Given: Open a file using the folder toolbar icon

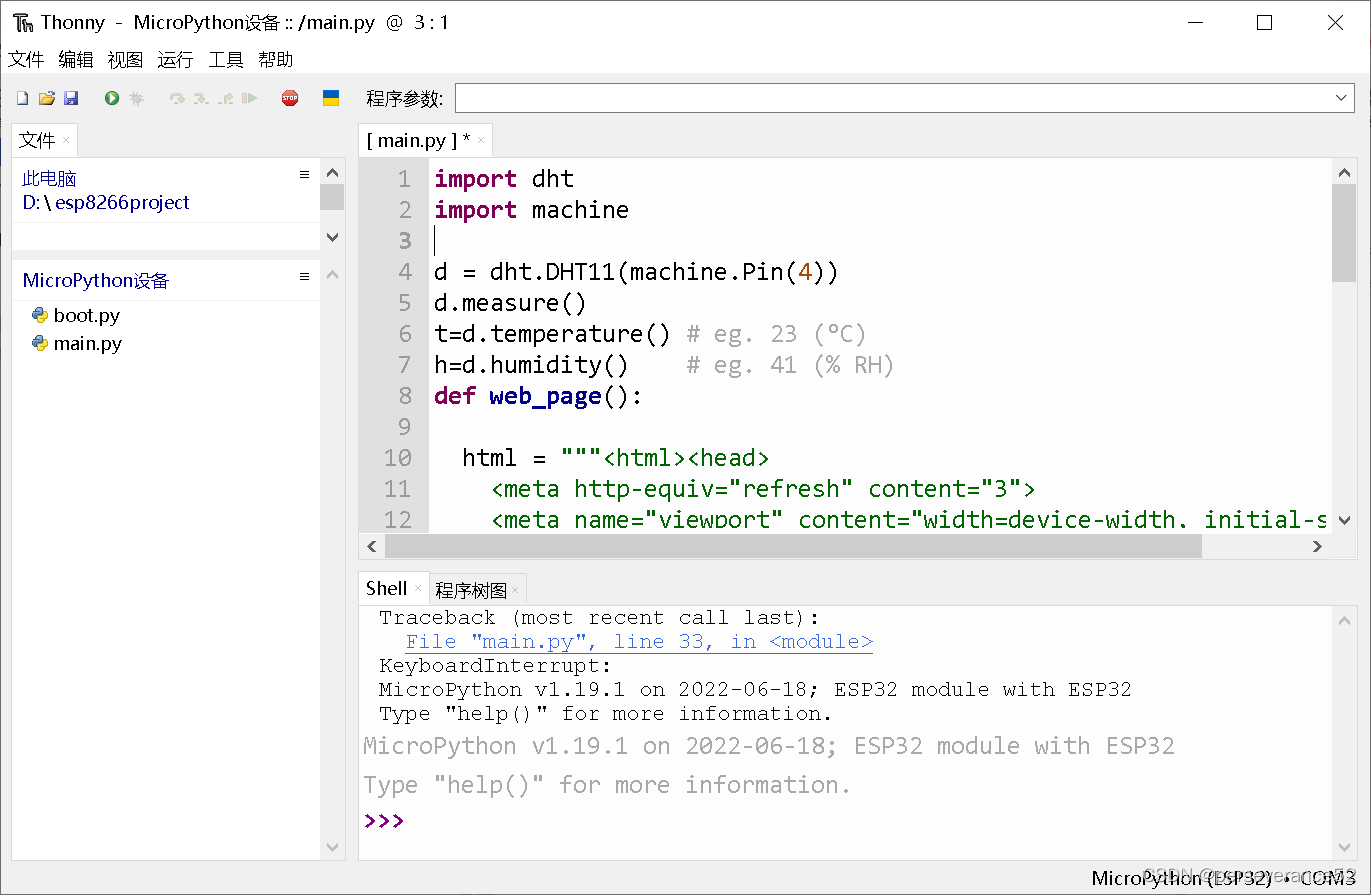Looking at the screenshot, I should (x=46, y=97).
